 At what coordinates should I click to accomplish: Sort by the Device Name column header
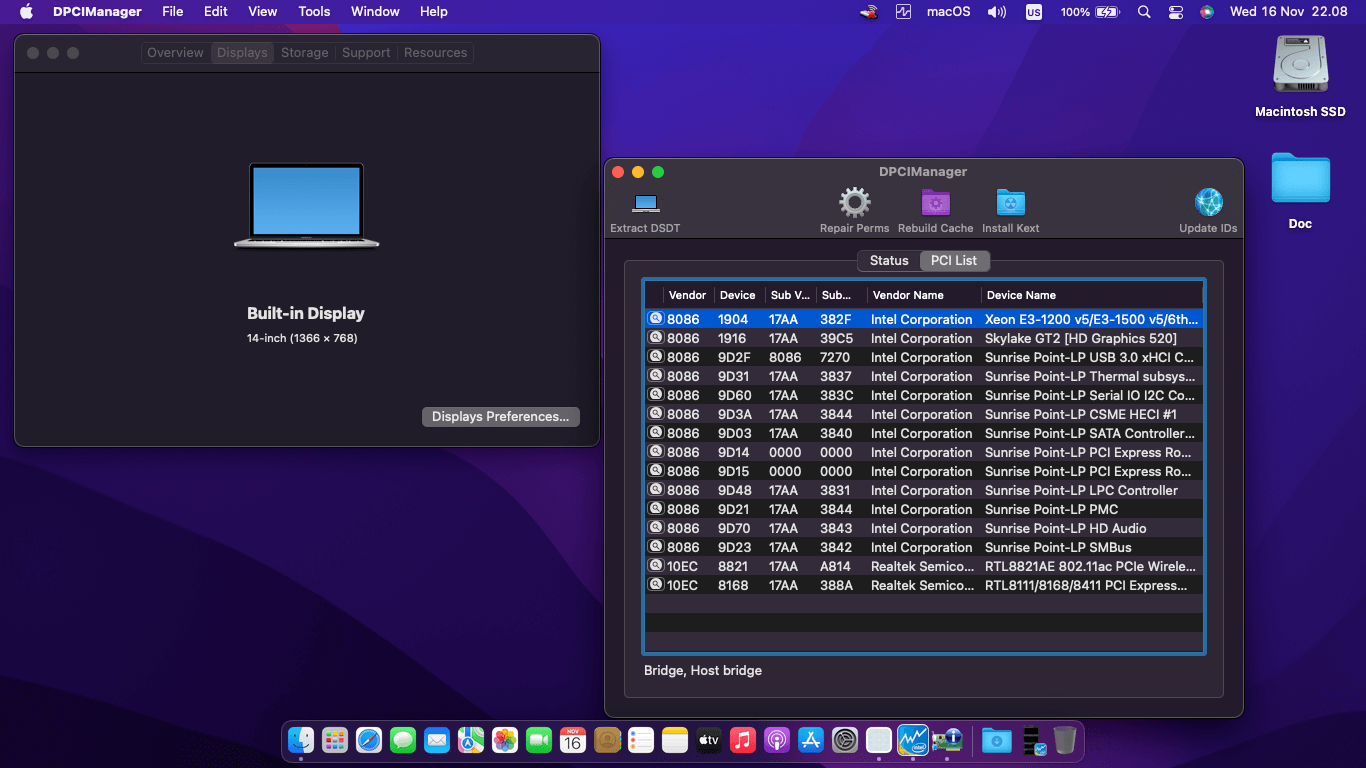[x=1091, y=295]
